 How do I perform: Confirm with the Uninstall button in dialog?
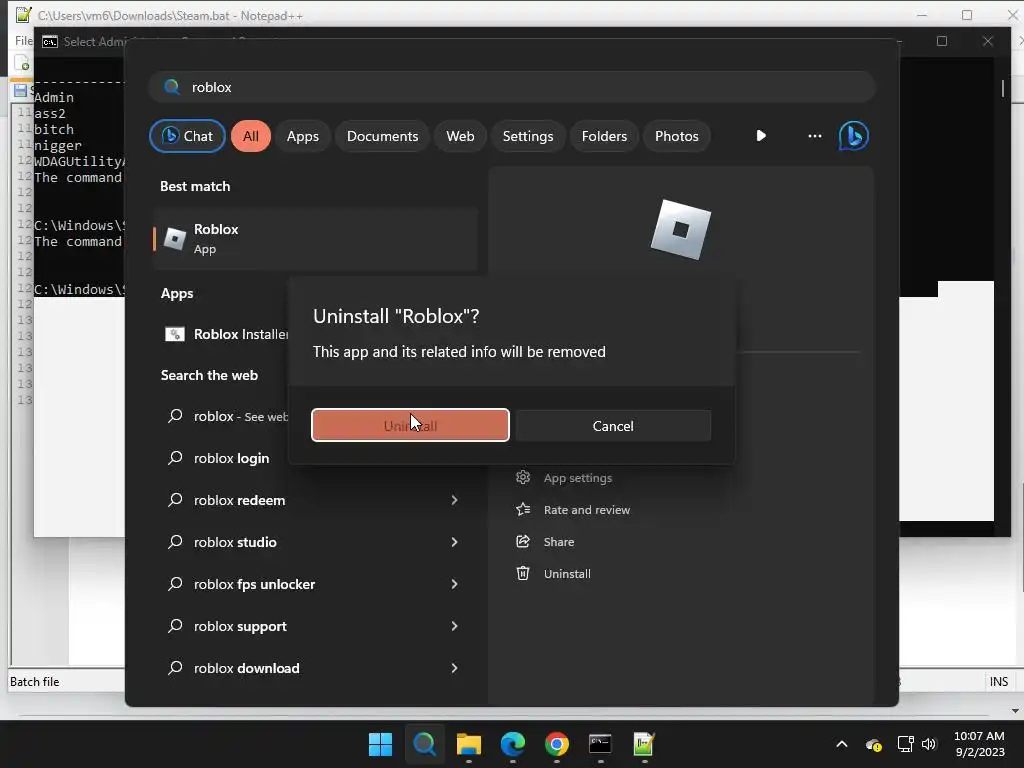point(410,426)
